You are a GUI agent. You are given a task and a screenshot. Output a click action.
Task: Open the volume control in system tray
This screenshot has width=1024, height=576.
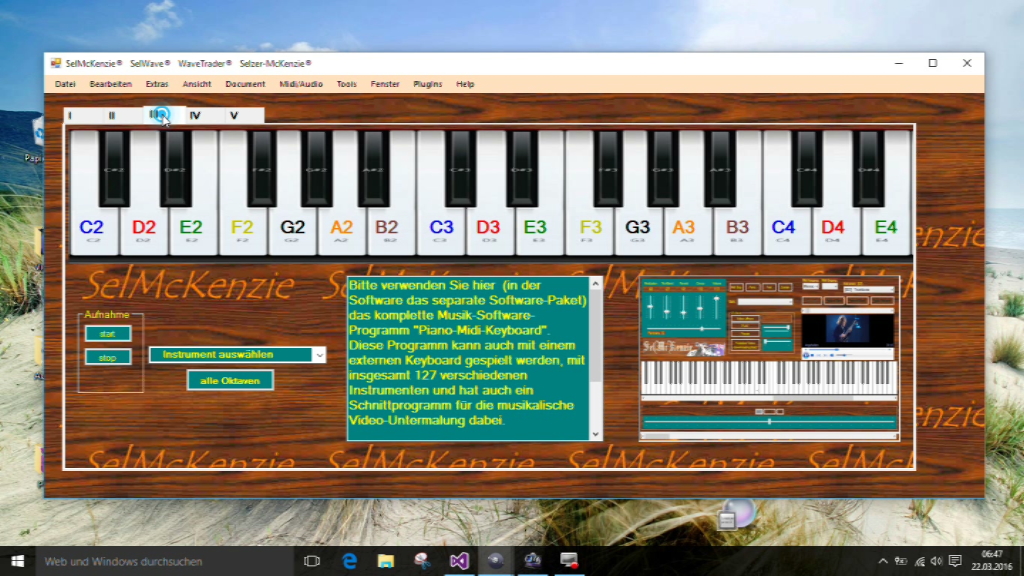[x=936, y=561]
